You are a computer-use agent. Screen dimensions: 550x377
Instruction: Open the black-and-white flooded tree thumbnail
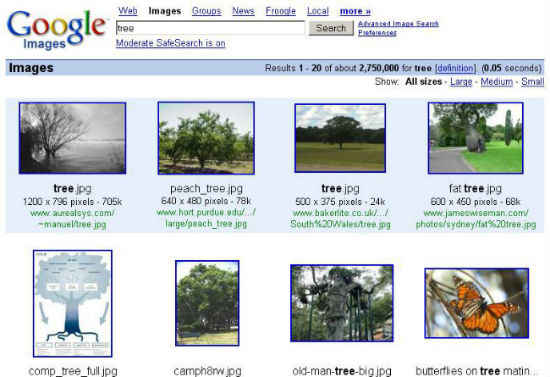coord(73,138)
